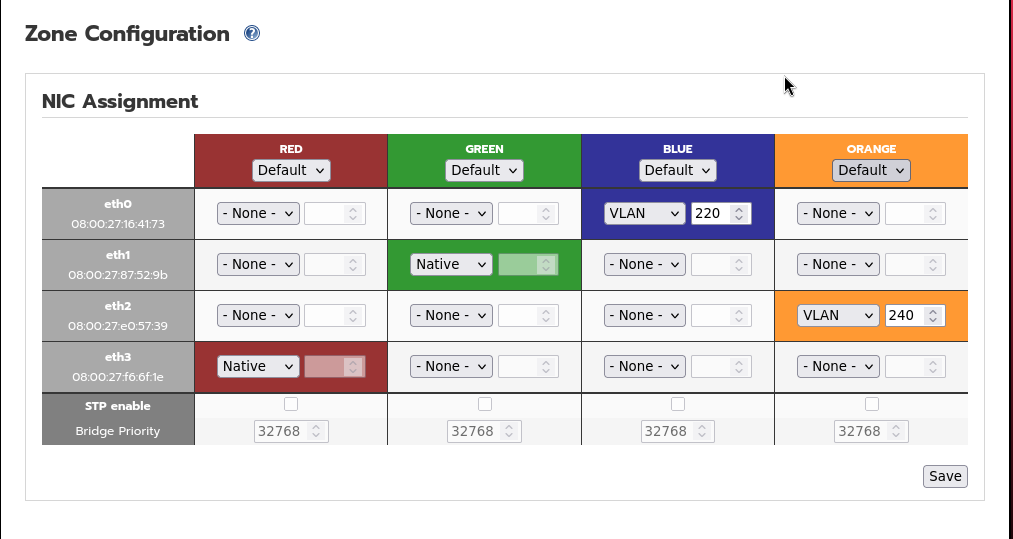Open the Zone Configuration help icon
This screenshot has height=539, width=1013.
252,33
